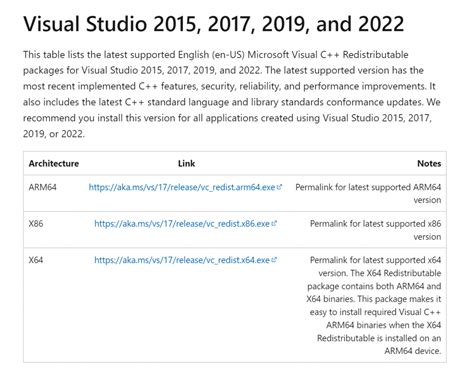Click external-link icon after x64 URL
The width and height of the screenshot is (474, 372).
[x=274, y=260]
